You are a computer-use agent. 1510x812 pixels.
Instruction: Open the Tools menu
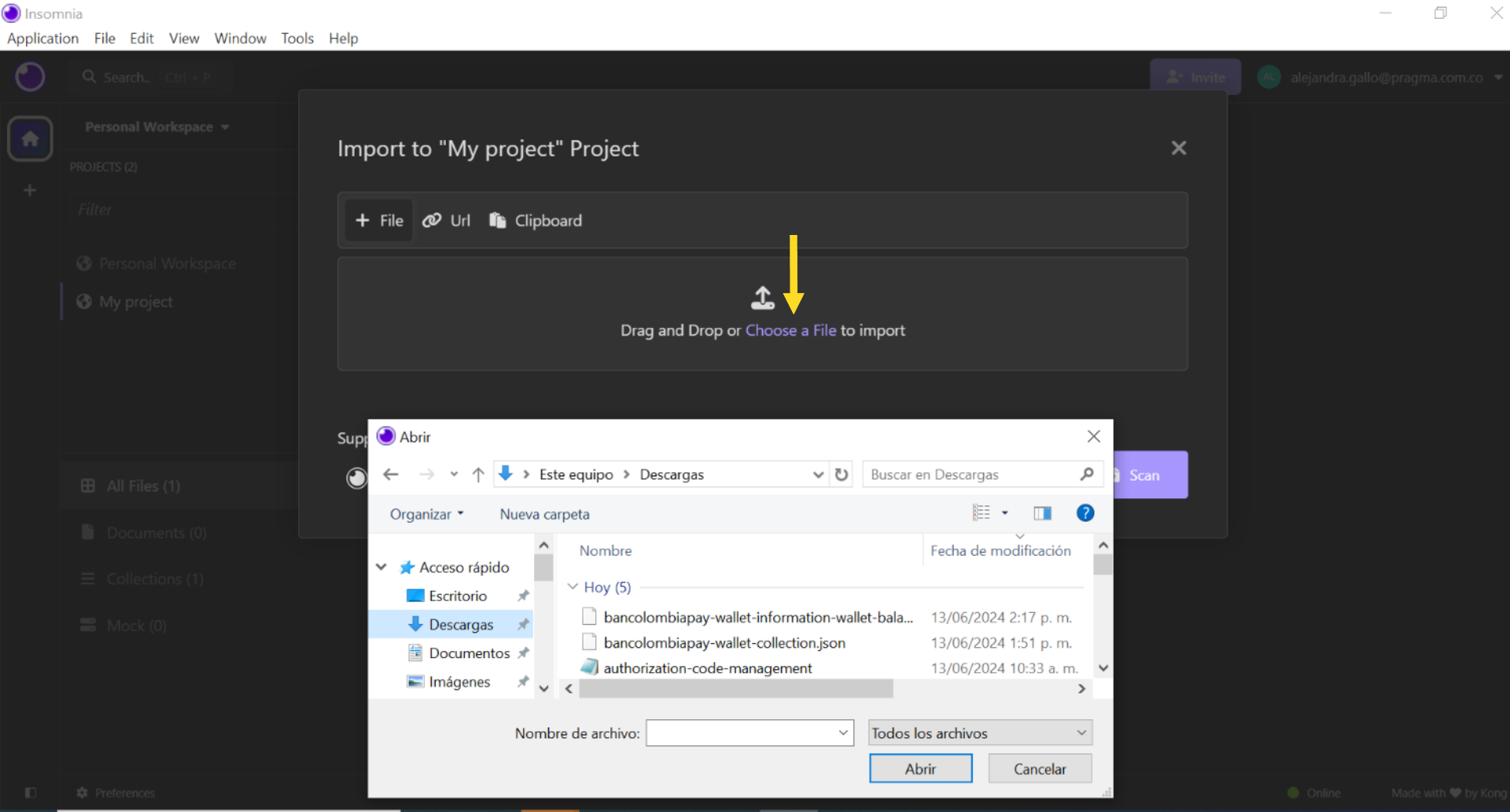click(297, 38)
